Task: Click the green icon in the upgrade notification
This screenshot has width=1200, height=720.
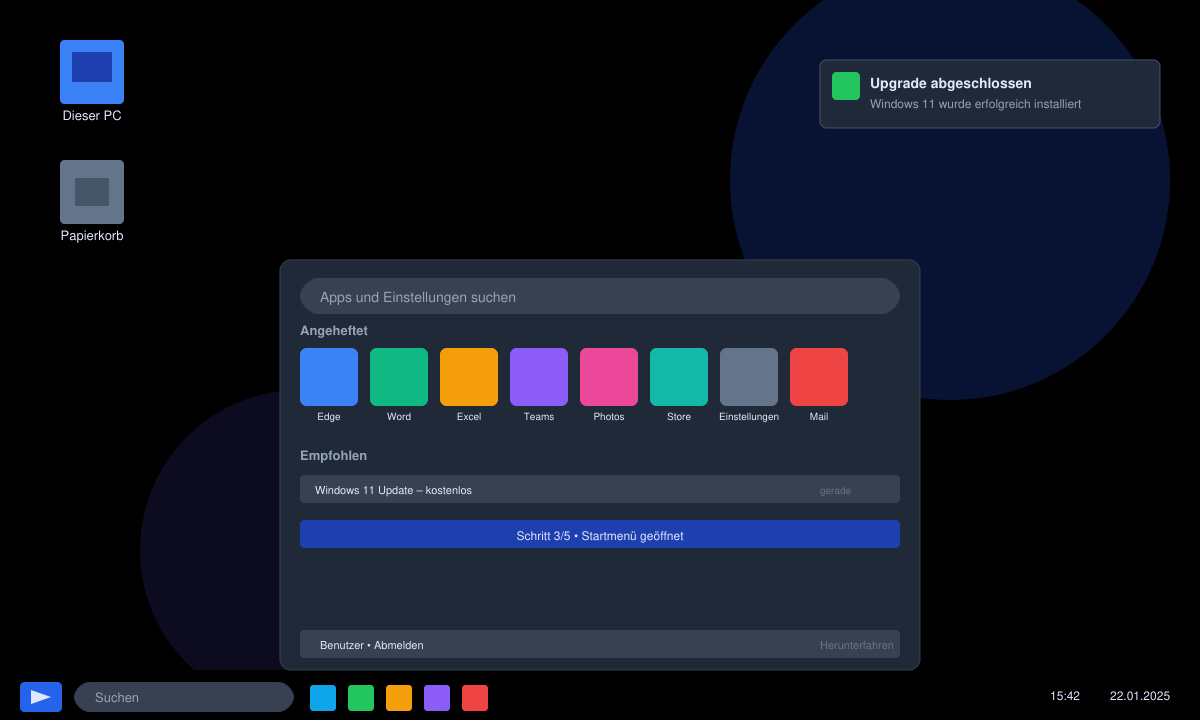Action: [846, 86]
